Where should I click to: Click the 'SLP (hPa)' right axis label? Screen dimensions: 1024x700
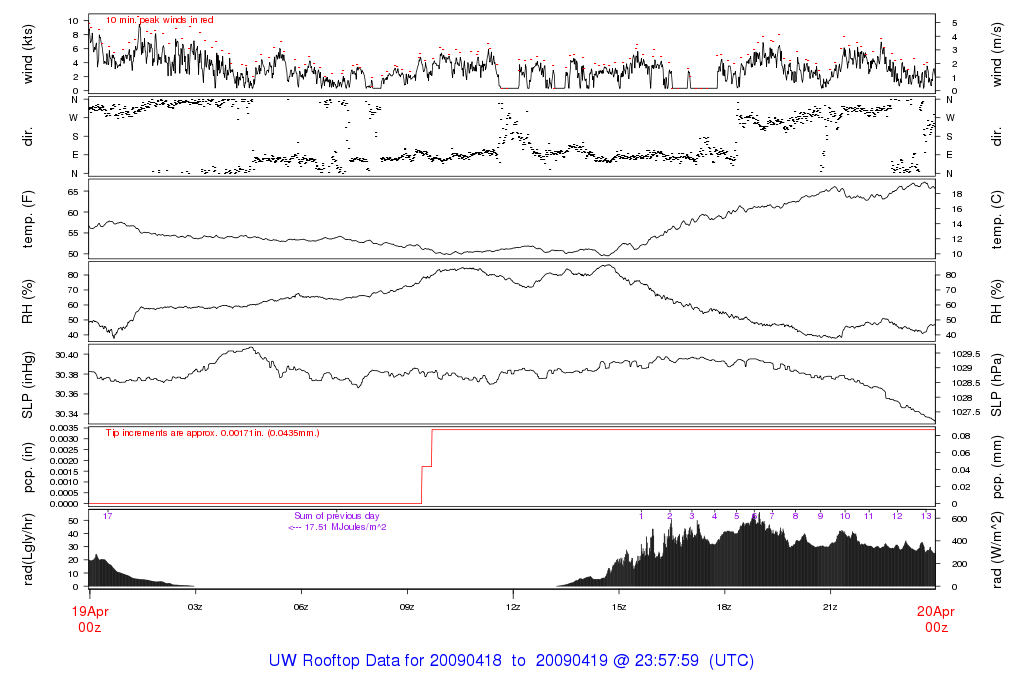point(997,385)
